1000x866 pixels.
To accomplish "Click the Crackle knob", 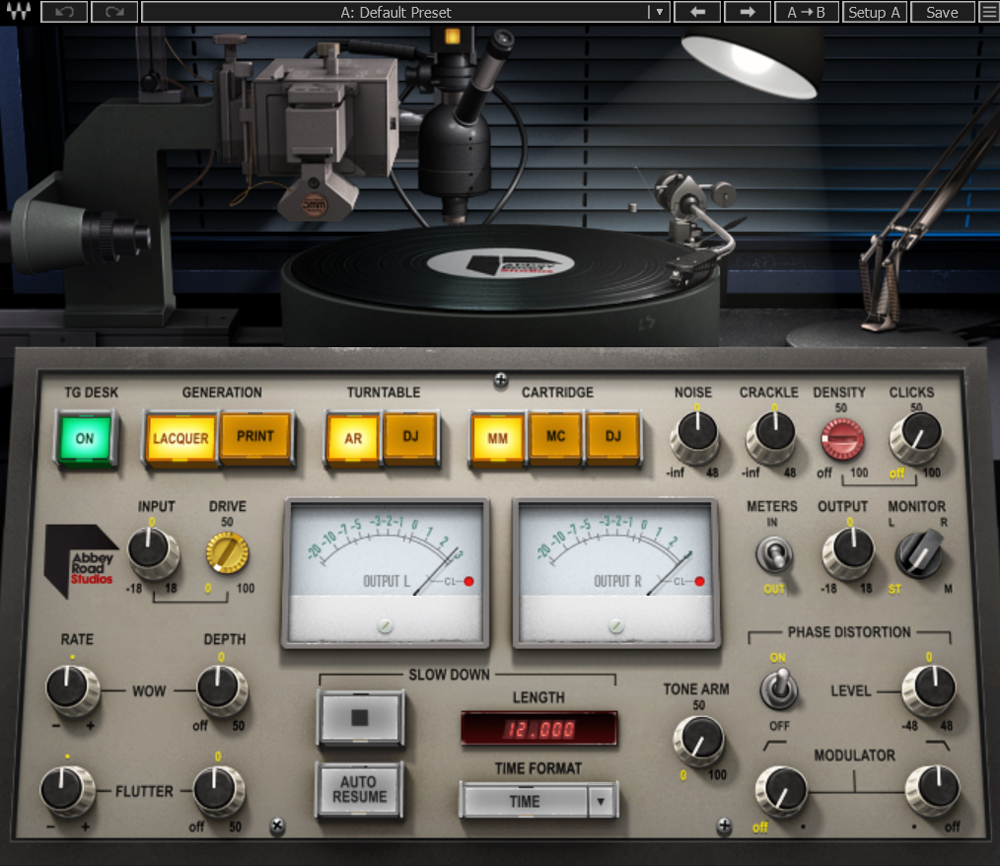I will pos(770,437).
